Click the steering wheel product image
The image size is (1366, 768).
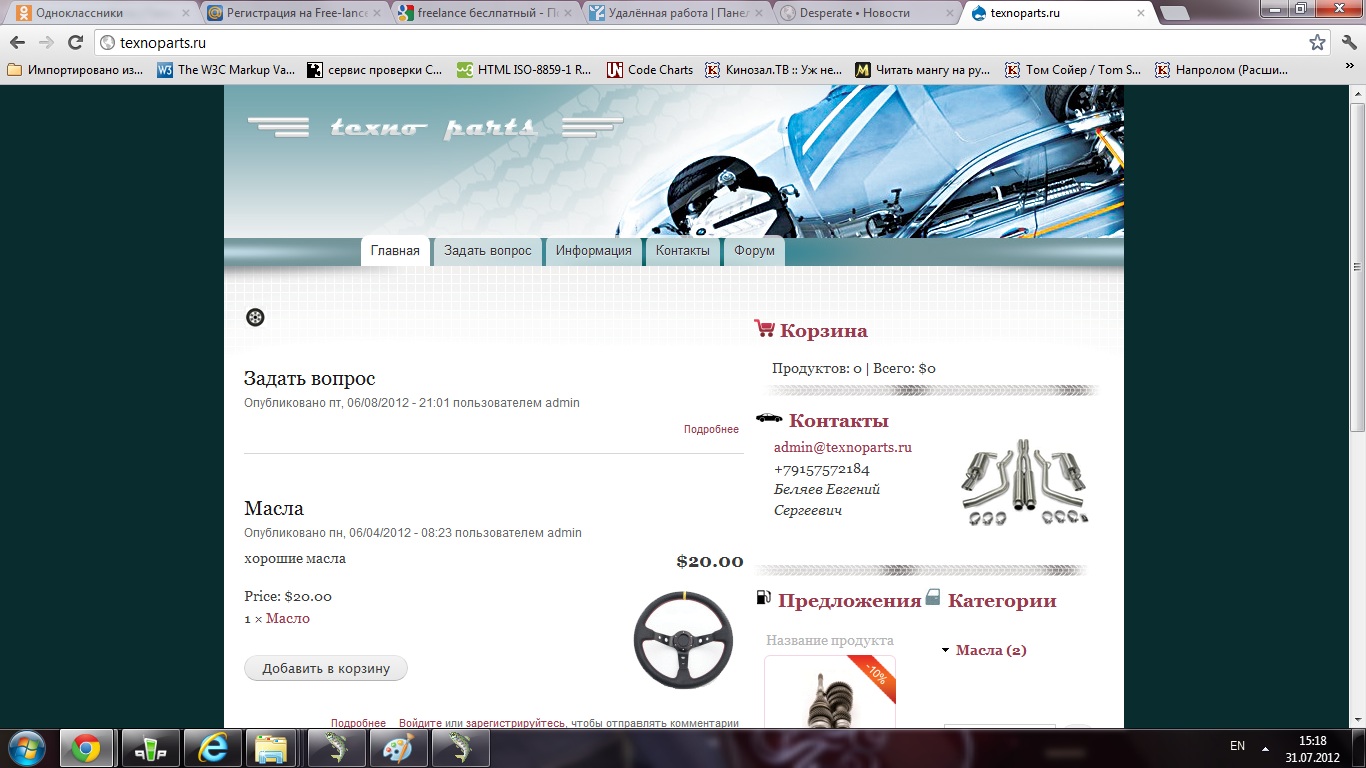684,640
